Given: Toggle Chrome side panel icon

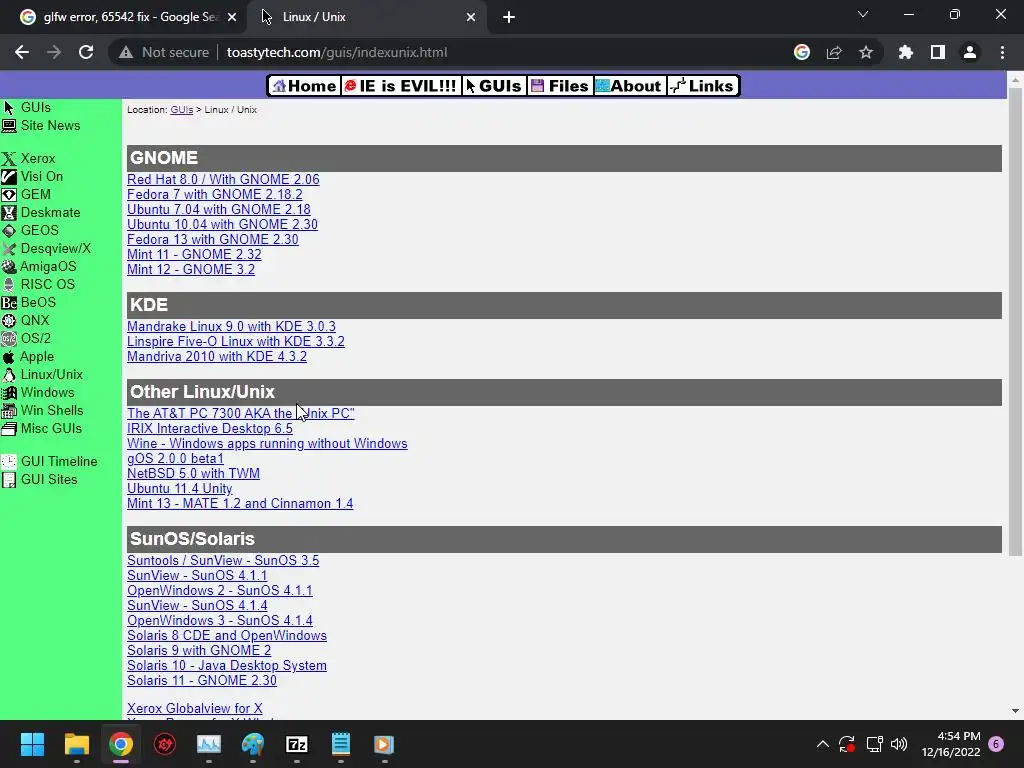Looking at the screenshot, I should tap(938, 52).
